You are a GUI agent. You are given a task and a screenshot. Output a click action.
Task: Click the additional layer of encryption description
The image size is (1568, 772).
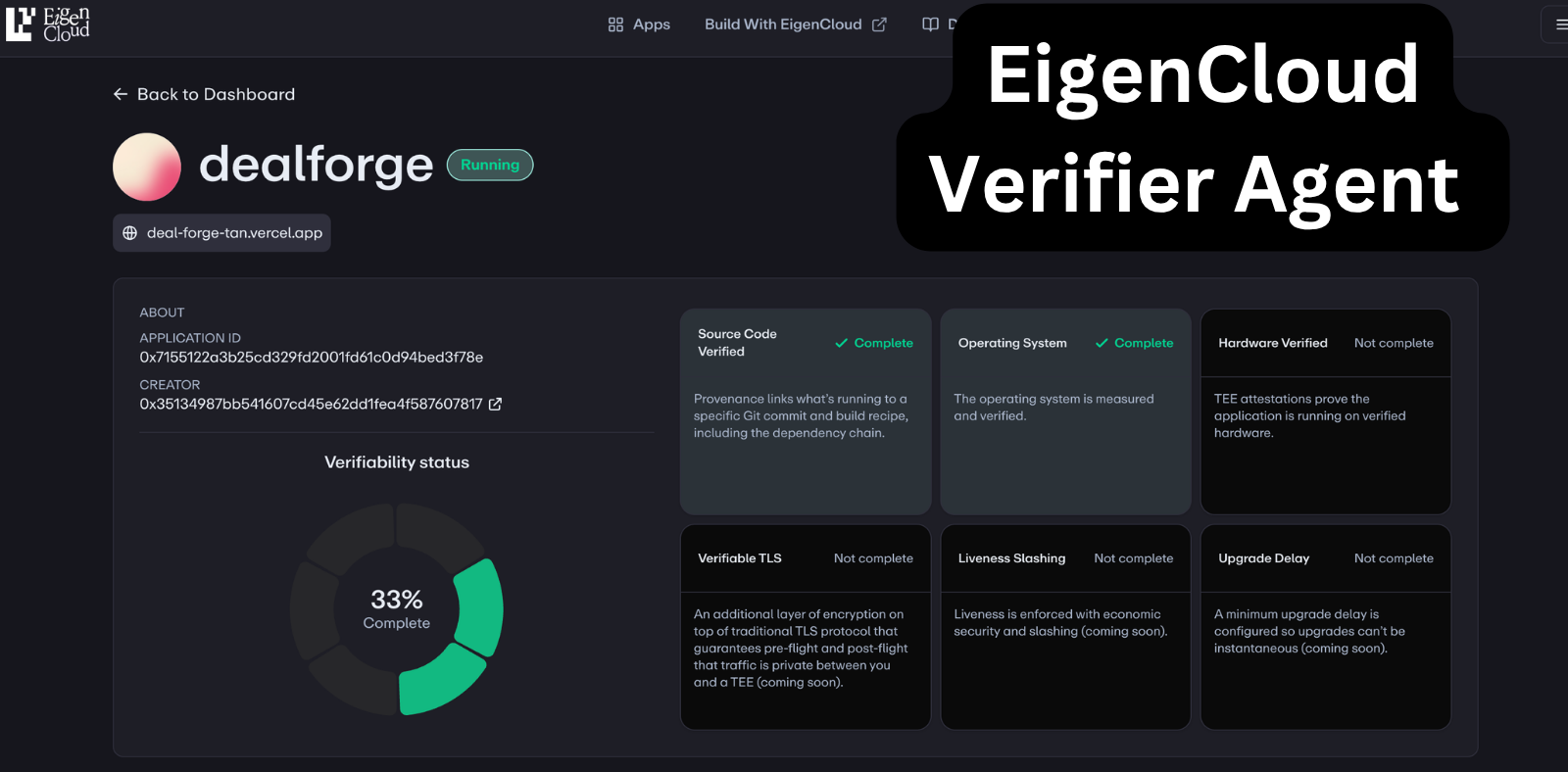pyautogui.click(x=801, y=648)
